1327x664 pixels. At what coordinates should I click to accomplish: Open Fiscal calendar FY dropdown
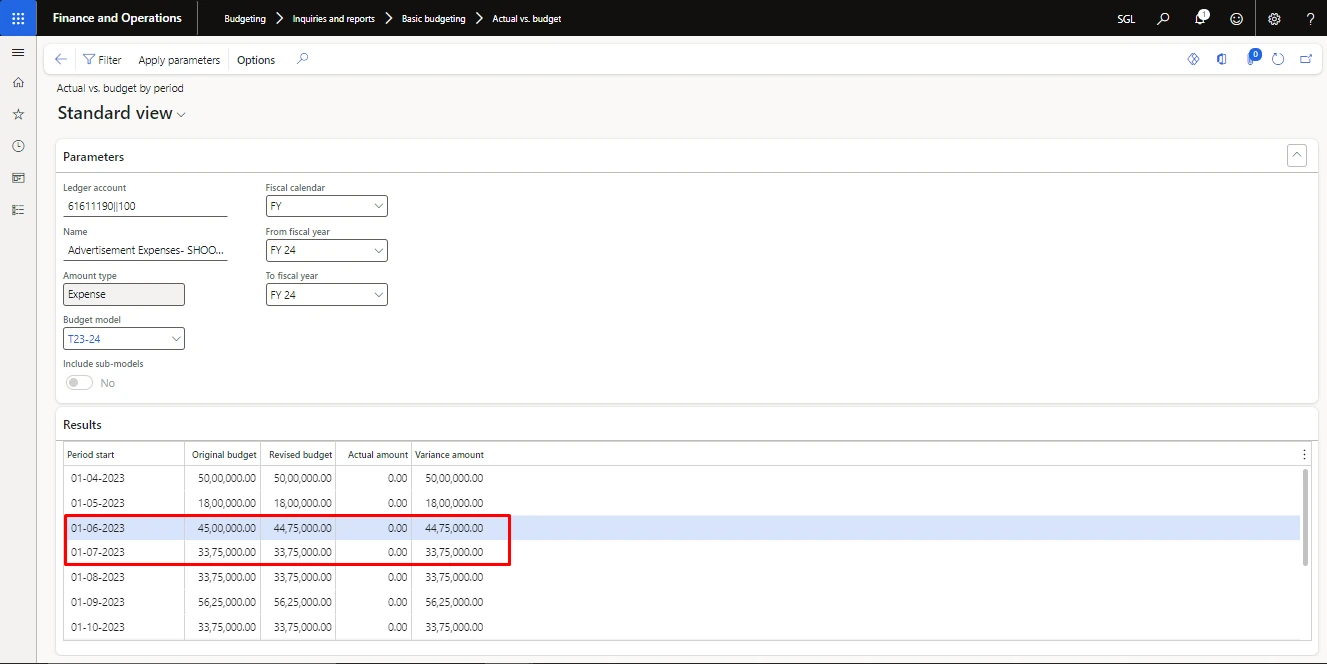coord(326,206)
